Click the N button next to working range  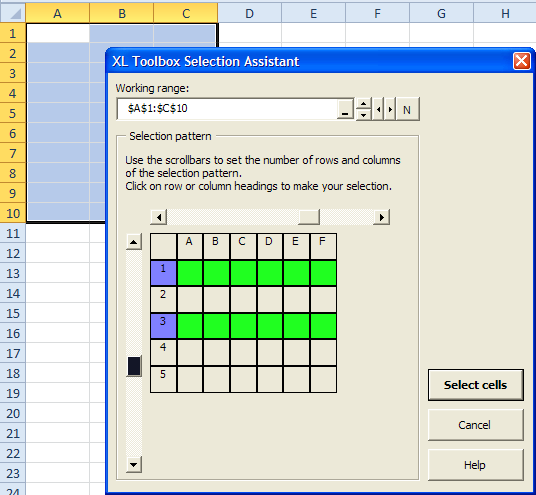click(x=407, y=109)
